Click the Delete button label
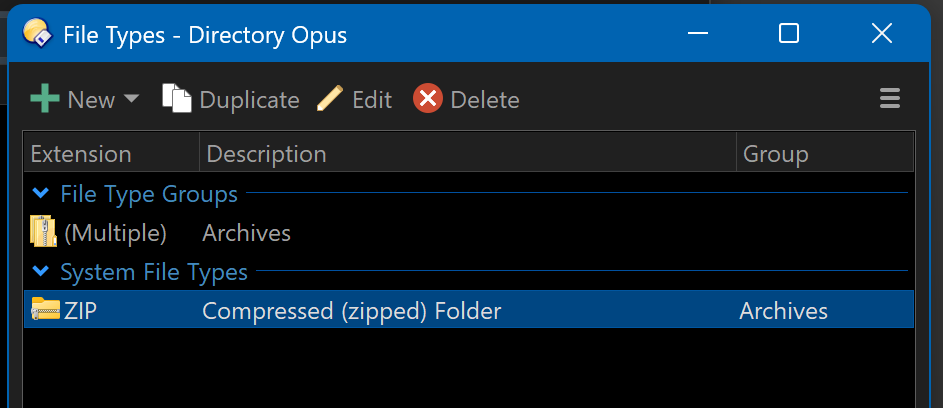This screenshot has width=943, height=408. [485, 100]
